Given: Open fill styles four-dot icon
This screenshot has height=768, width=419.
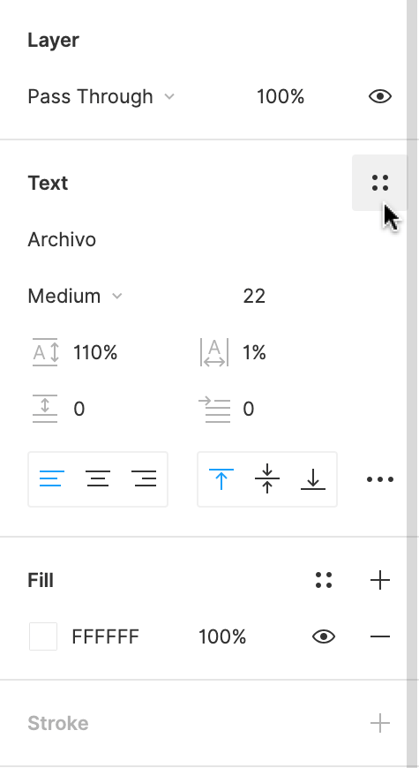Looking at the screenshot, I should point(323,580).
